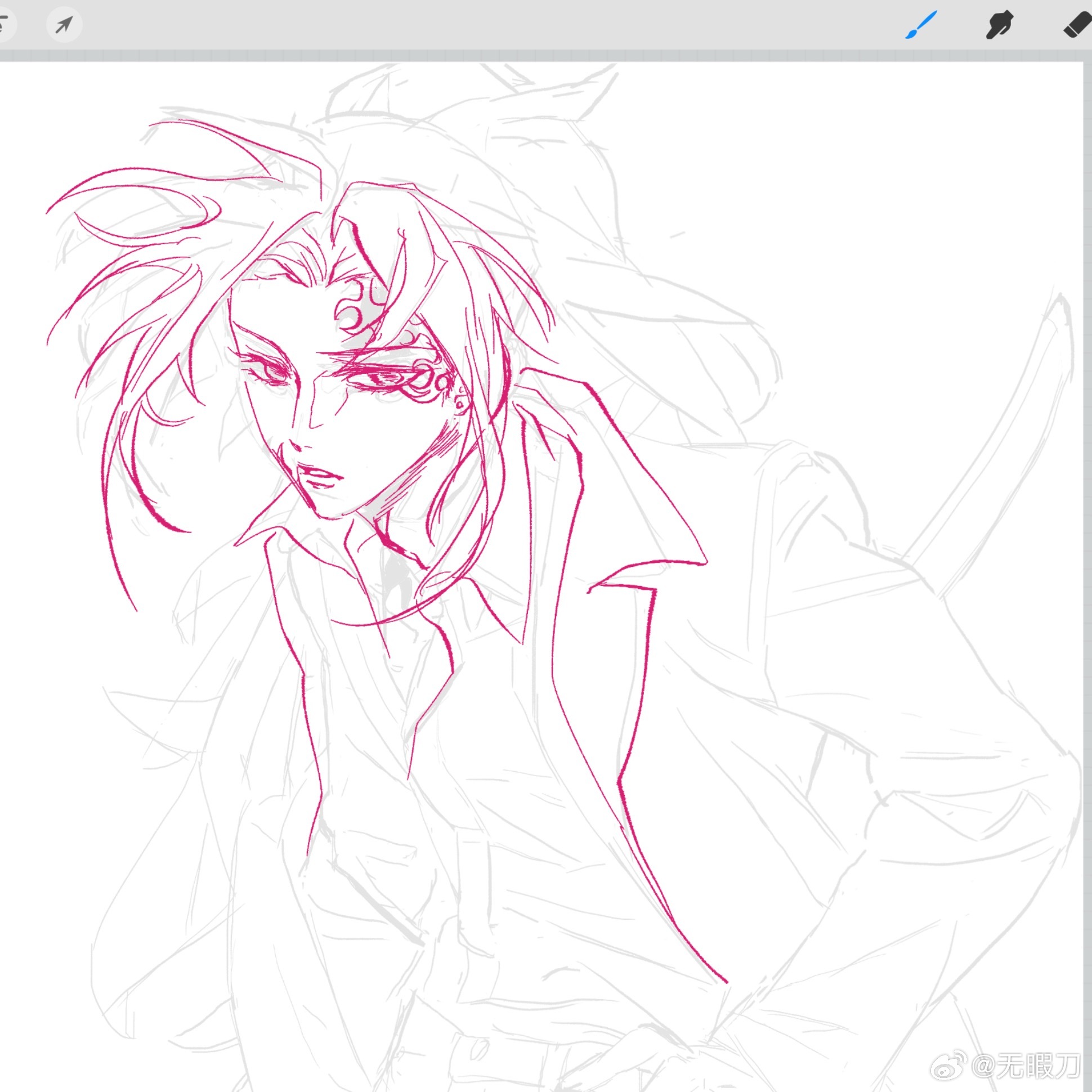Tap the small round earring on the ear
This screenshot has height=1092, width=1092.
click(x=460, y=404)
